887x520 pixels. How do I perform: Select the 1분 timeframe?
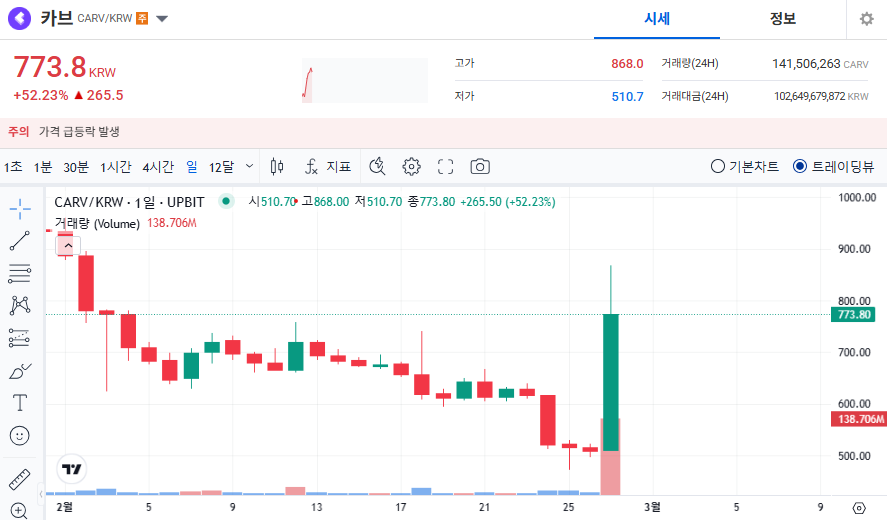[42, 167]
